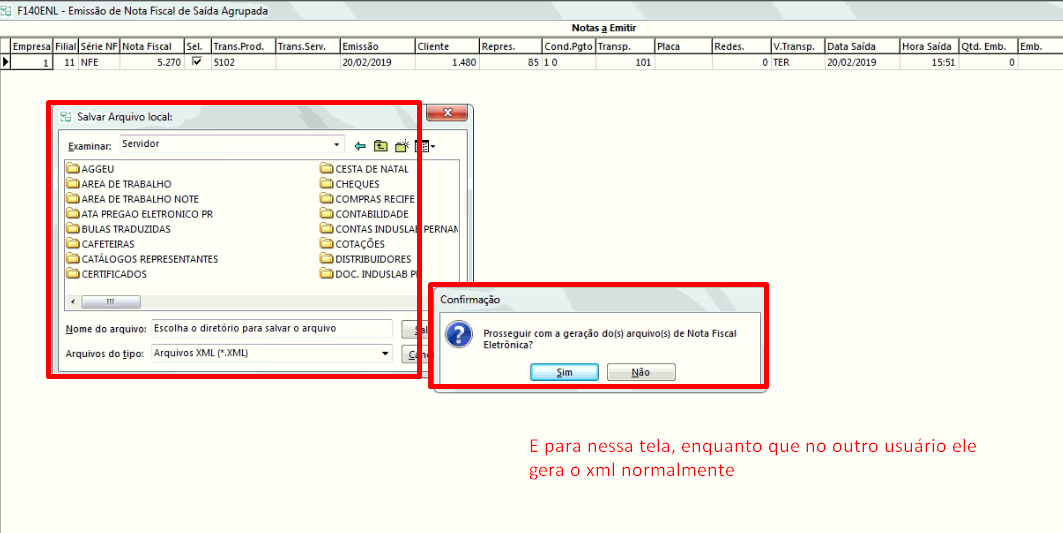Go up one folder level
Screen dimensions: 1063x533
coord(380,145)
